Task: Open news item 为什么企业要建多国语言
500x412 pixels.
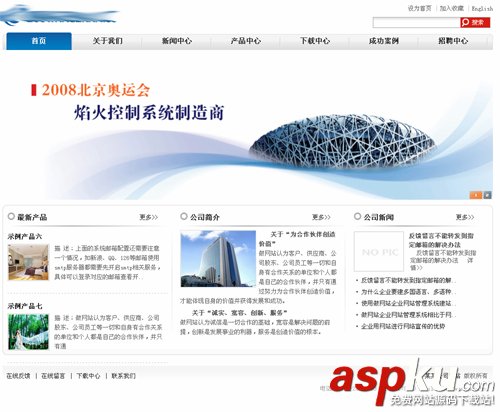Action: click(407, 292)
